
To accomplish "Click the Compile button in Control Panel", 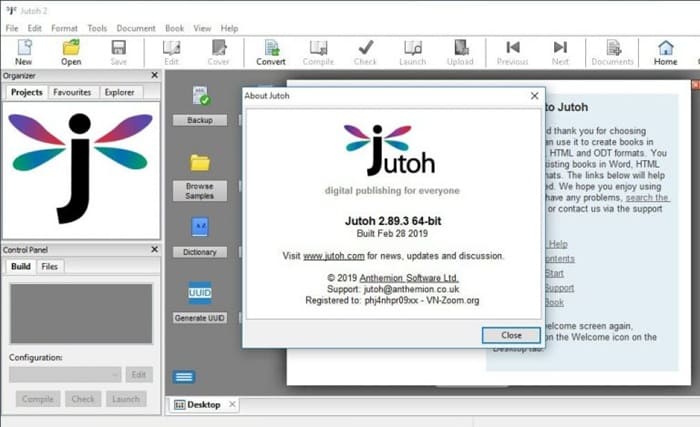I will (38, 399).
